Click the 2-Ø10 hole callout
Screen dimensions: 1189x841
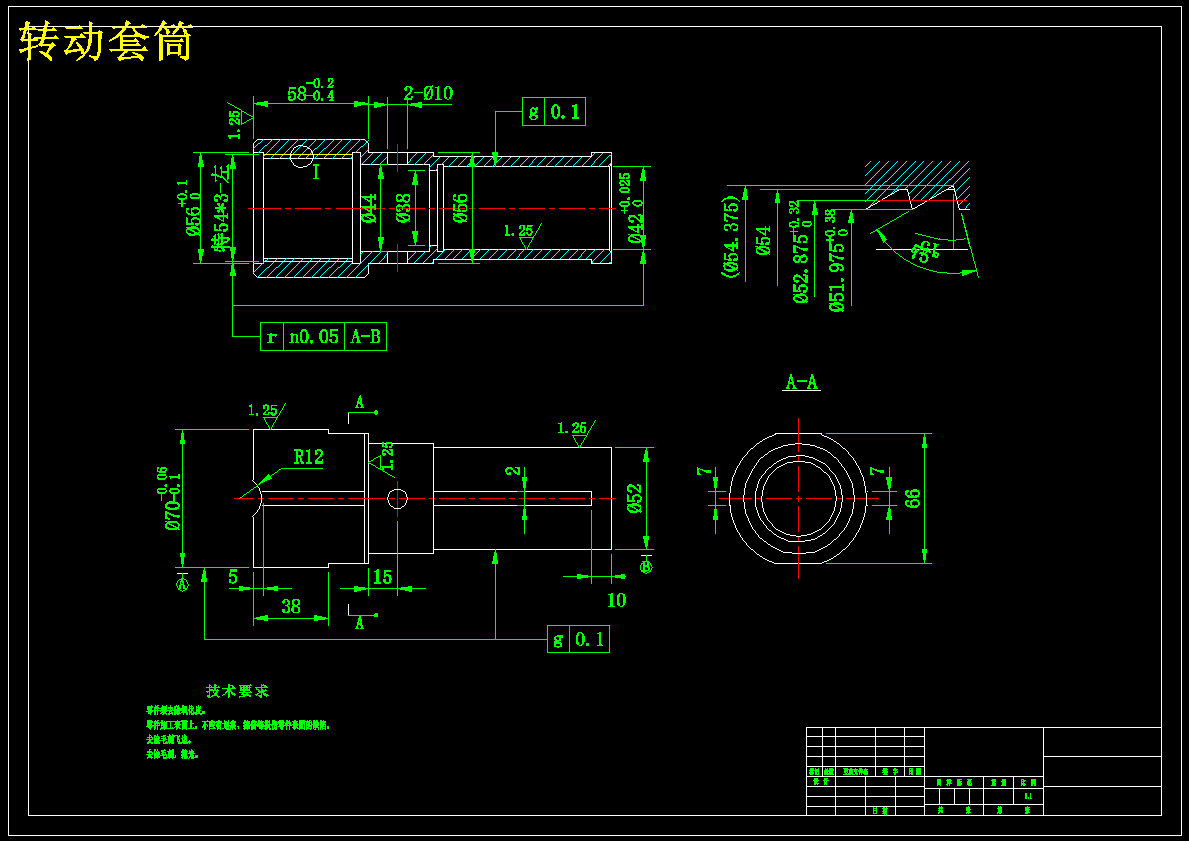pyautogui.click(x=428, y=93)
